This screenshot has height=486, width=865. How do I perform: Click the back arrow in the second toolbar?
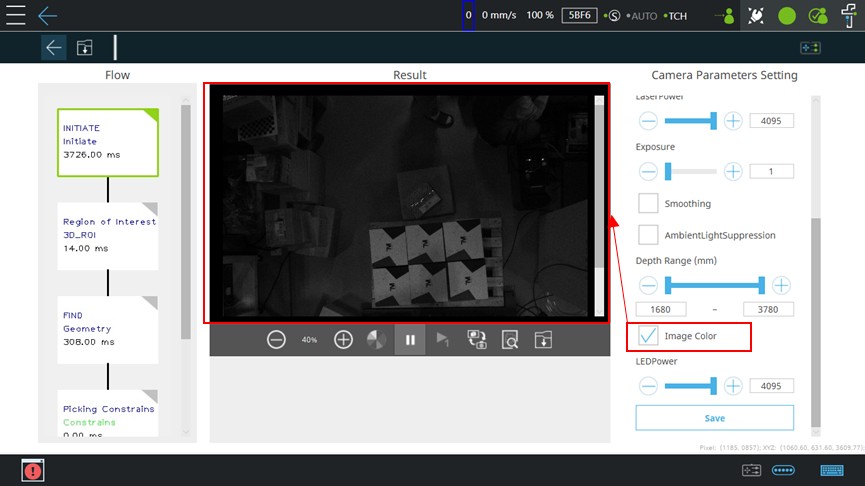point(54,48)
